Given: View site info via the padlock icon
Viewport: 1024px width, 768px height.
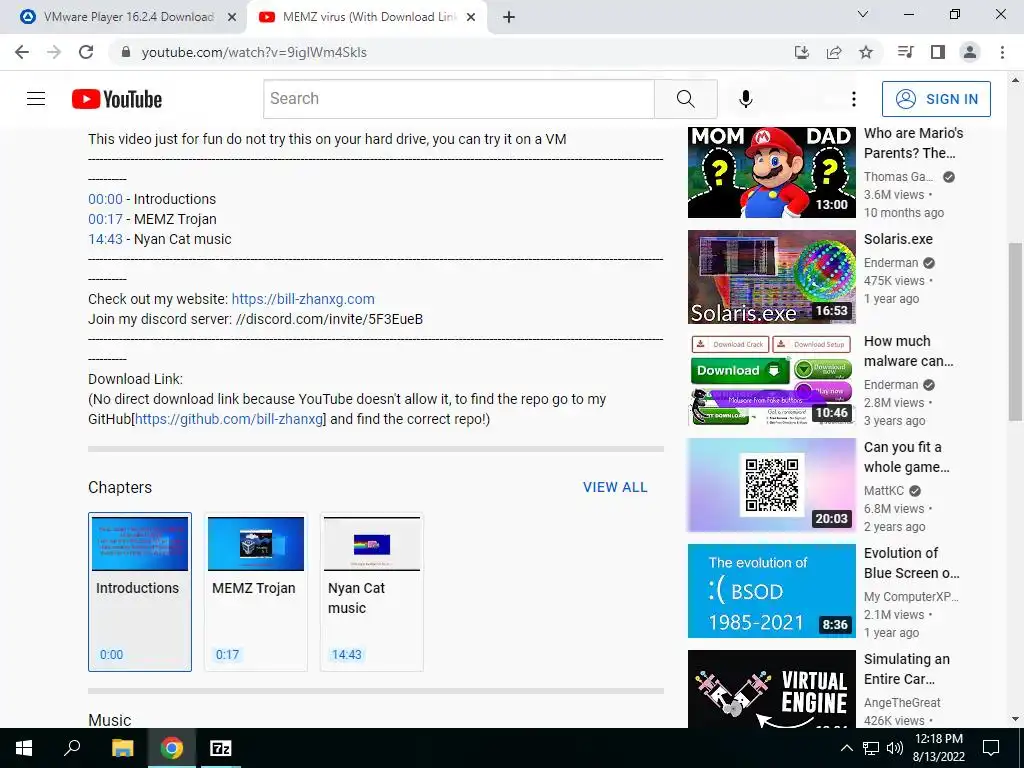Looking at the screenshot, I should coord(126,52).
